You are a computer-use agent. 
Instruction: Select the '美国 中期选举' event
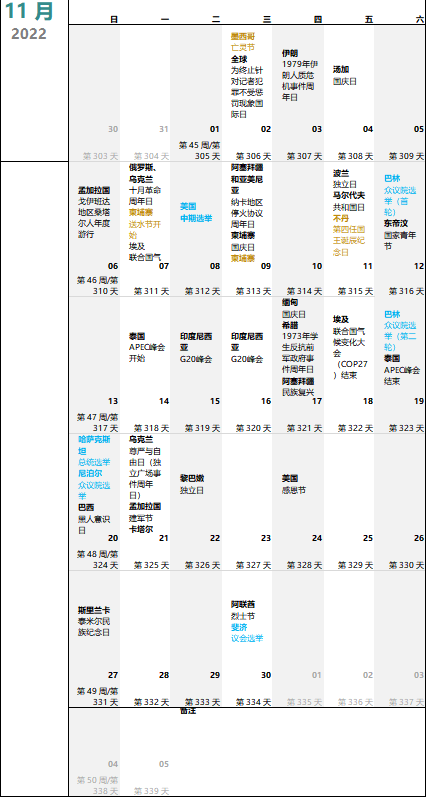196,212
